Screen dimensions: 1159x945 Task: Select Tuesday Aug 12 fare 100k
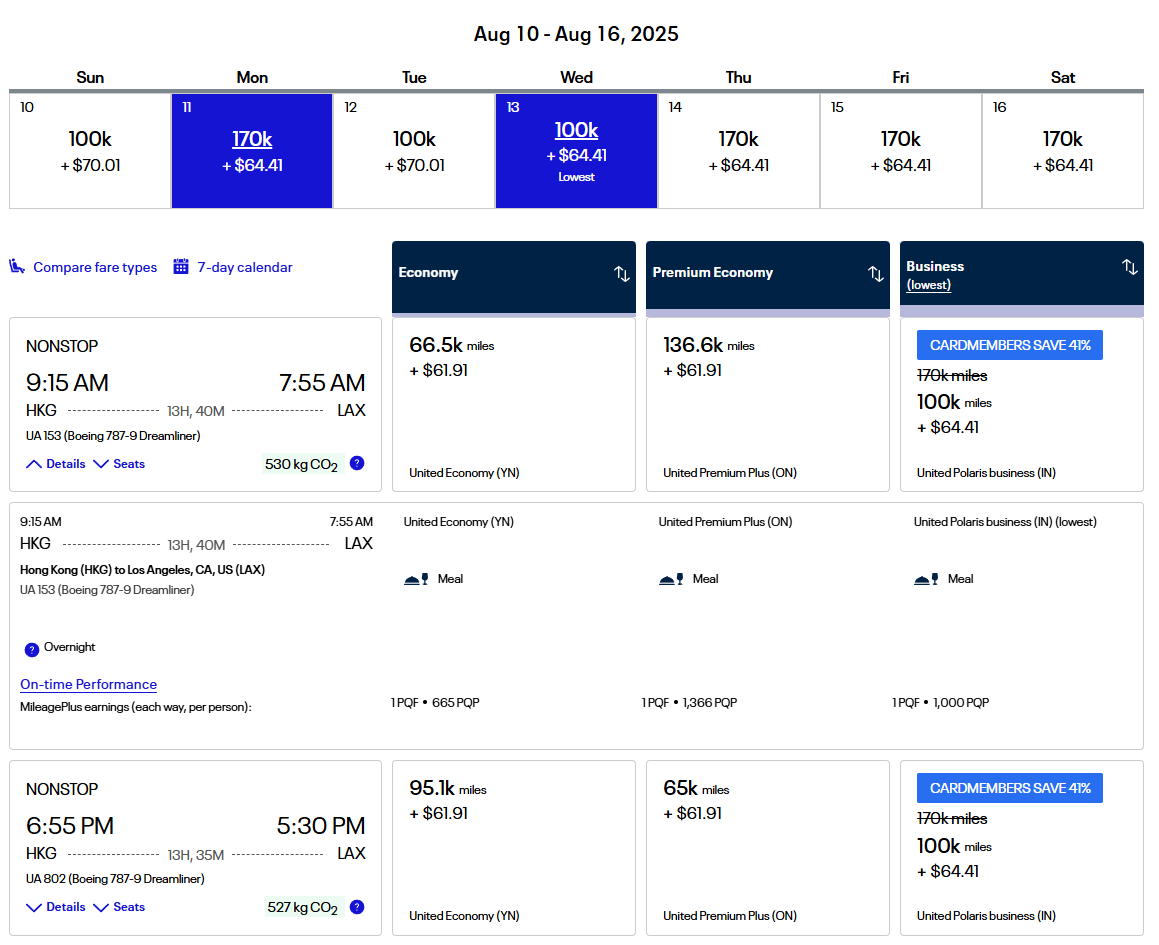[x=414, y=151]
